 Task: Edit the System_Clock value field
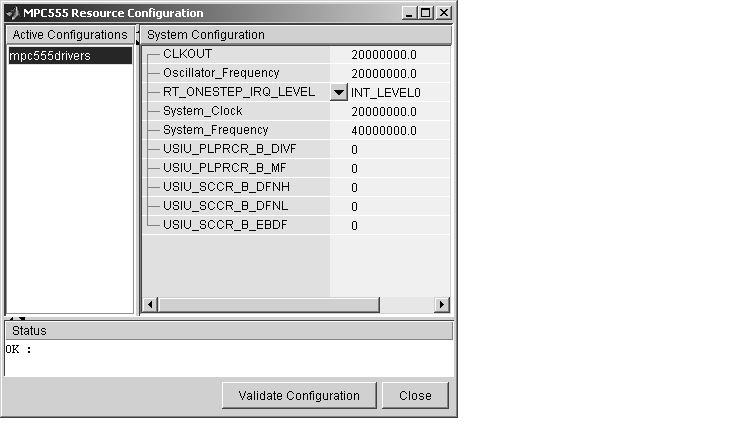tap(390, 112)
